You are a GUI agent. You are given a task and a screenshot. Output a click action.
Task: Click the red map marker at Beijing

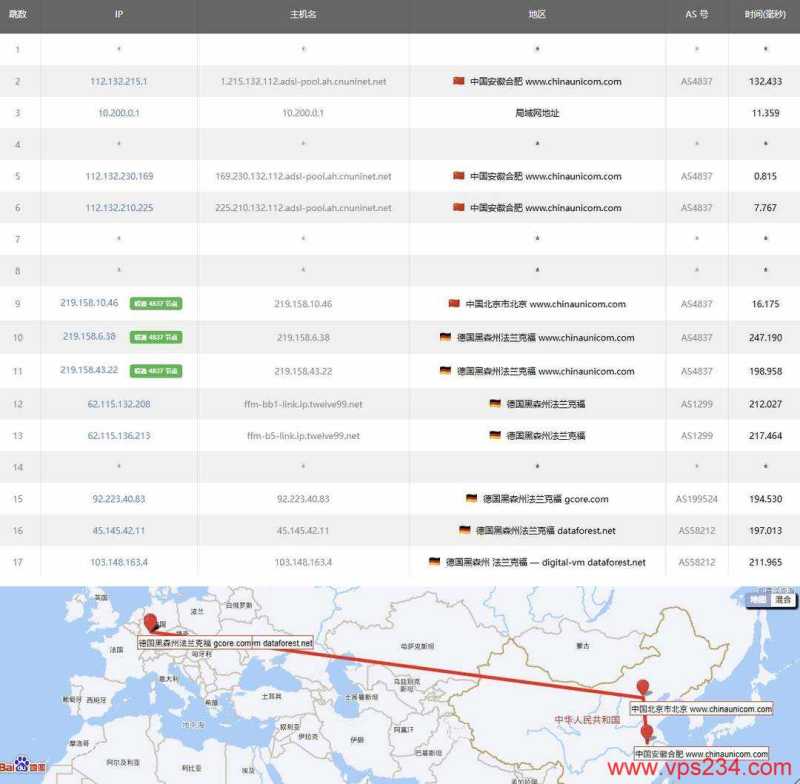click(644, 690)
